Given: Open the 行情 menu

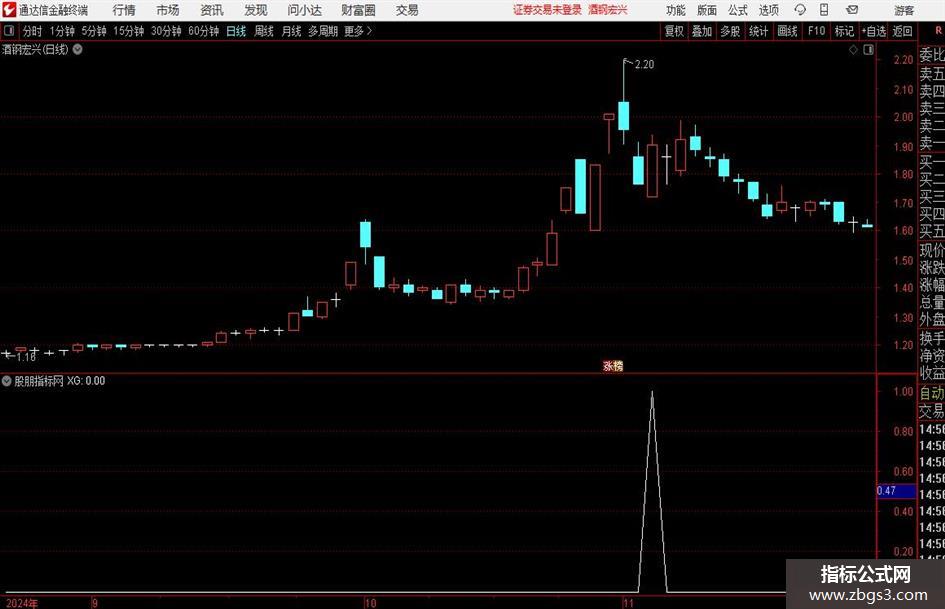Looking at the screenshot, I should (124, 10).
